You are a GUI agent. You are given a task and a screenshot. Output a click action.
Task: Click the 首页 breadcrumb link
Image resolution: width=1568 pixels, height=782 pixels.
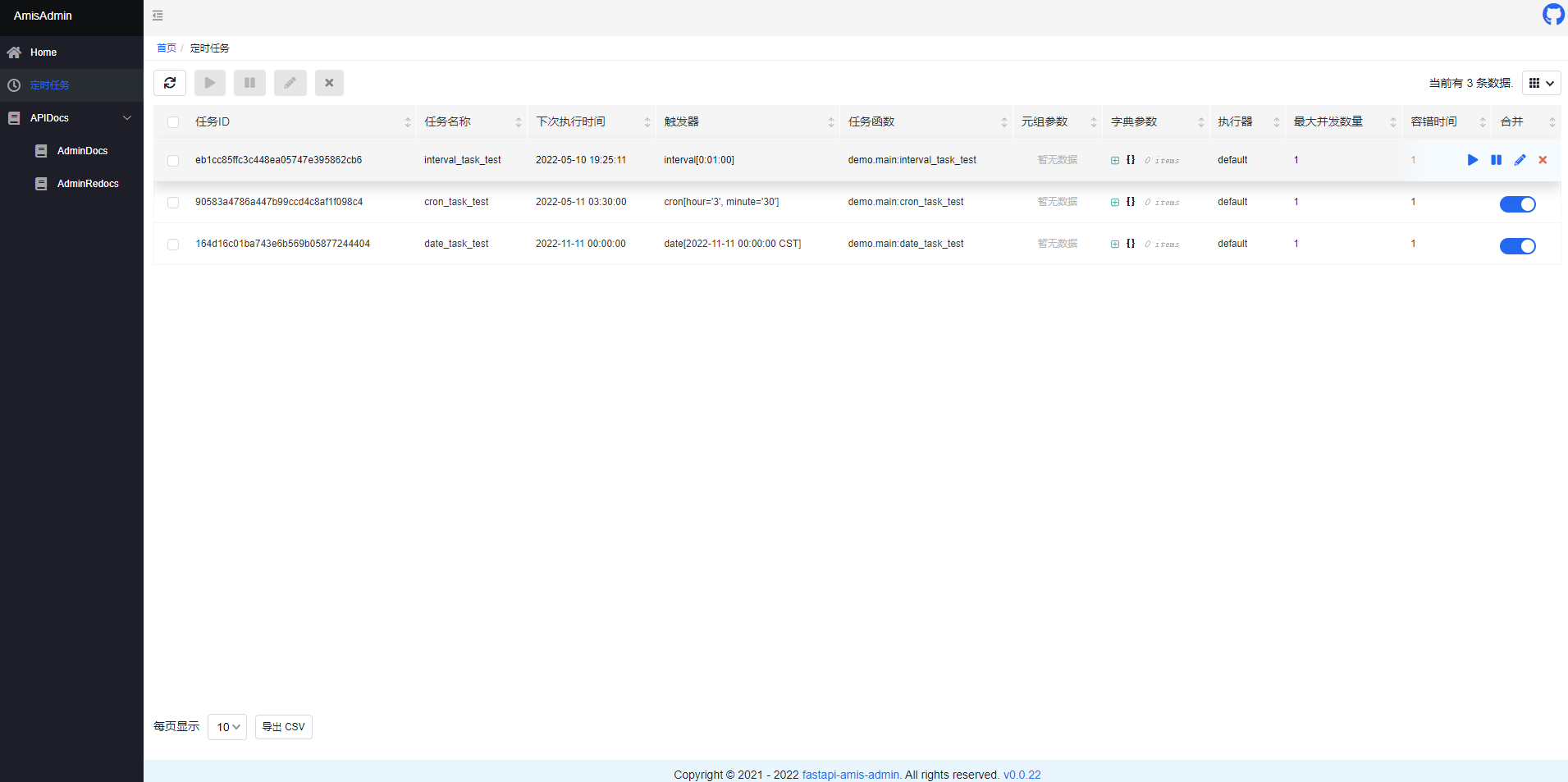(x=167, y=48)
